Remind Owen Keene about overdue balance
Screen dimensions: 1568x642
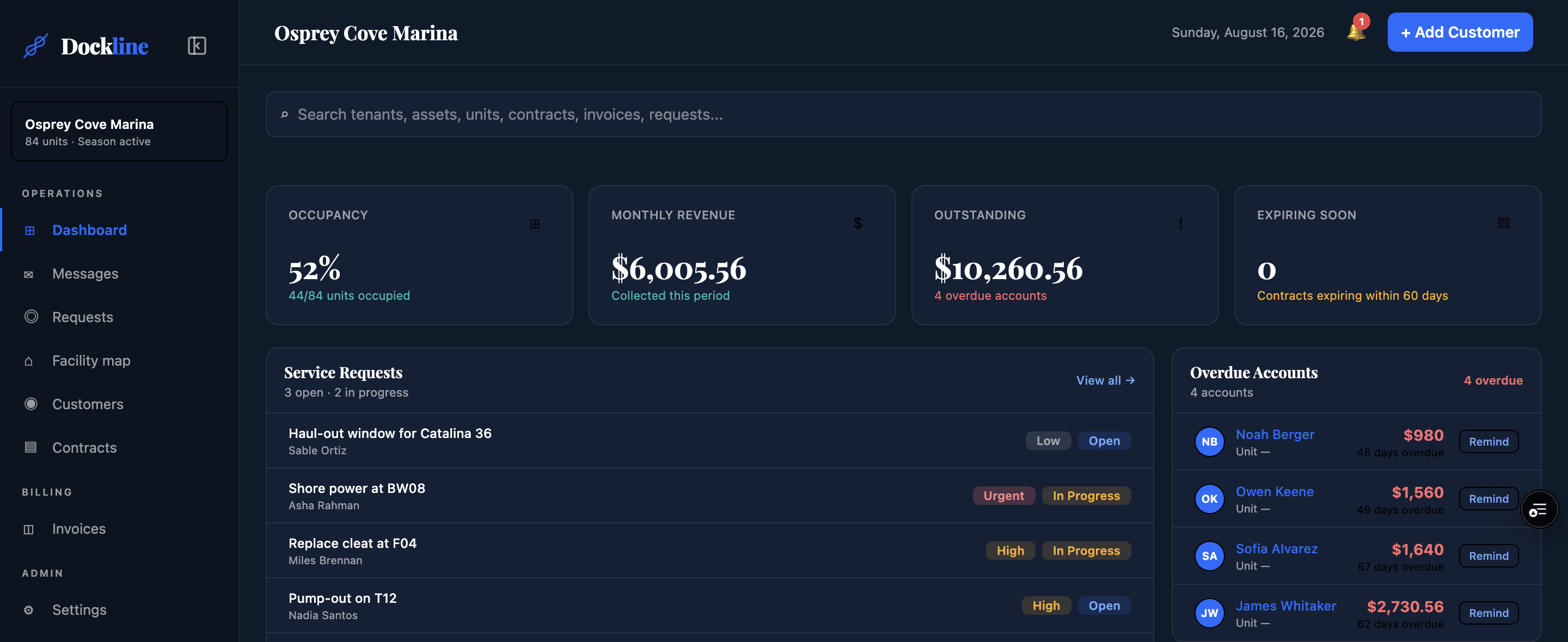[x=1489, y=499]
